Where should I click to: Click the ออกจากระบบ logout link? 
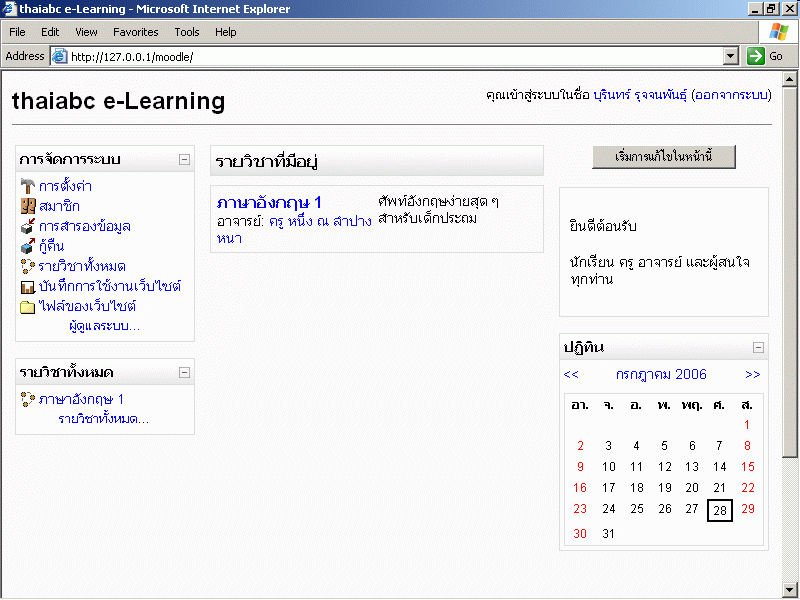click(731, 95)
